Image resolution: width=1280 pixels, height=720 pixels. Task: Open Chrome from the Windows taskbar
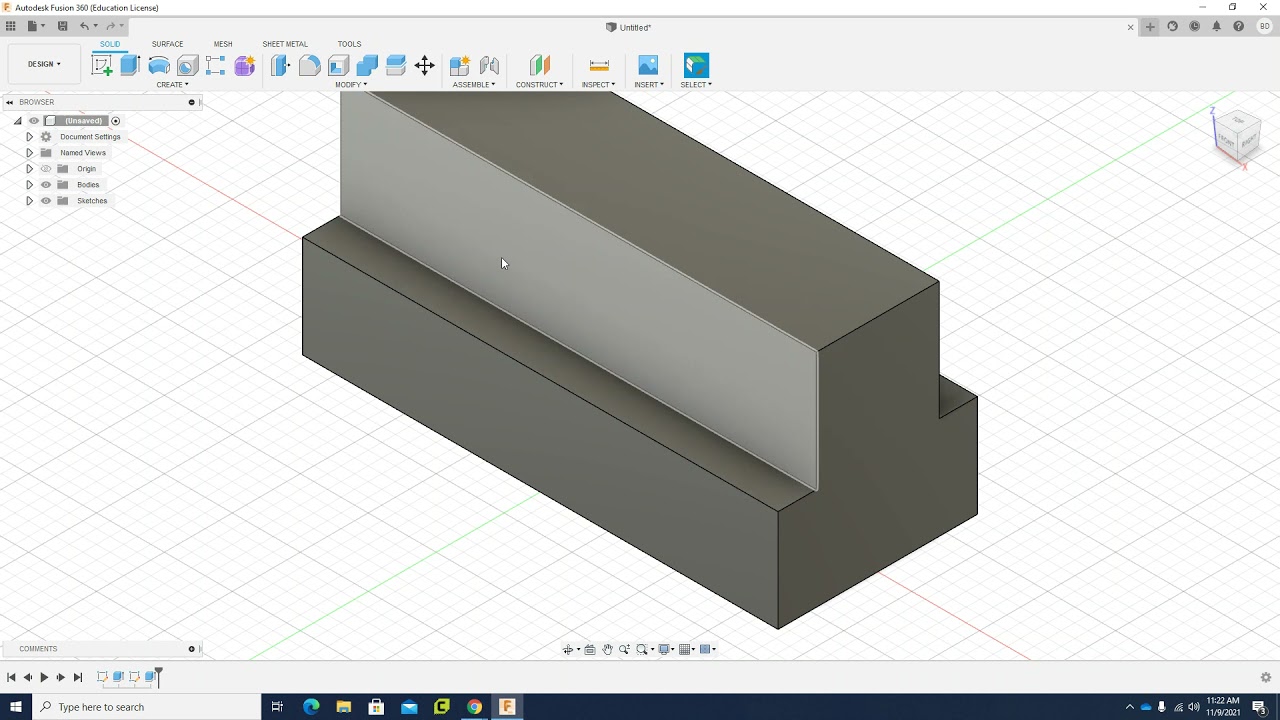point(474,707)
